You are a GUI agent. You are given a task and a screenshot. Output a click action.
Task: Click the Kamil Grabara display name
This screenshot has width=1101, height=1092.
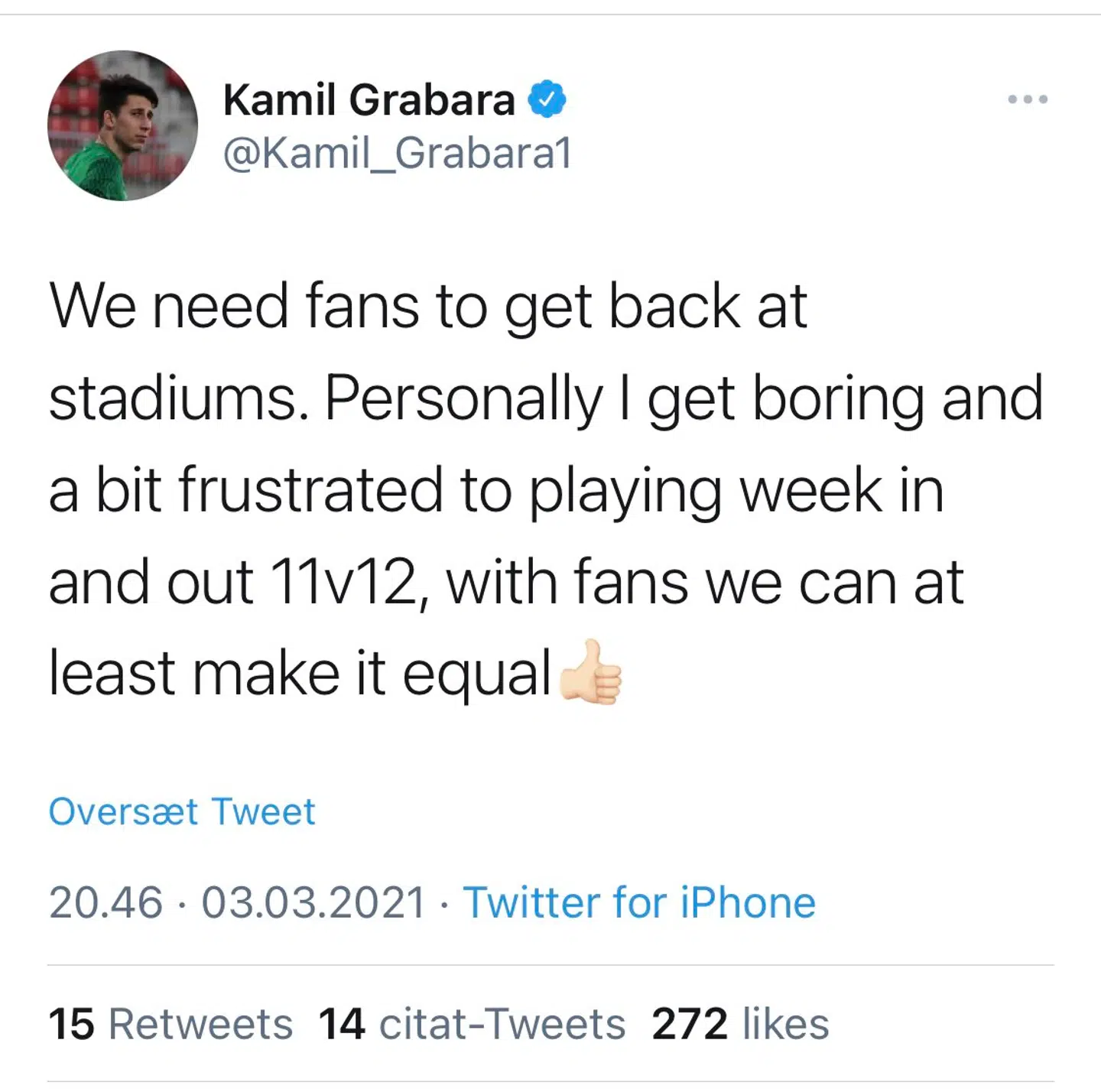pos(369,99)
